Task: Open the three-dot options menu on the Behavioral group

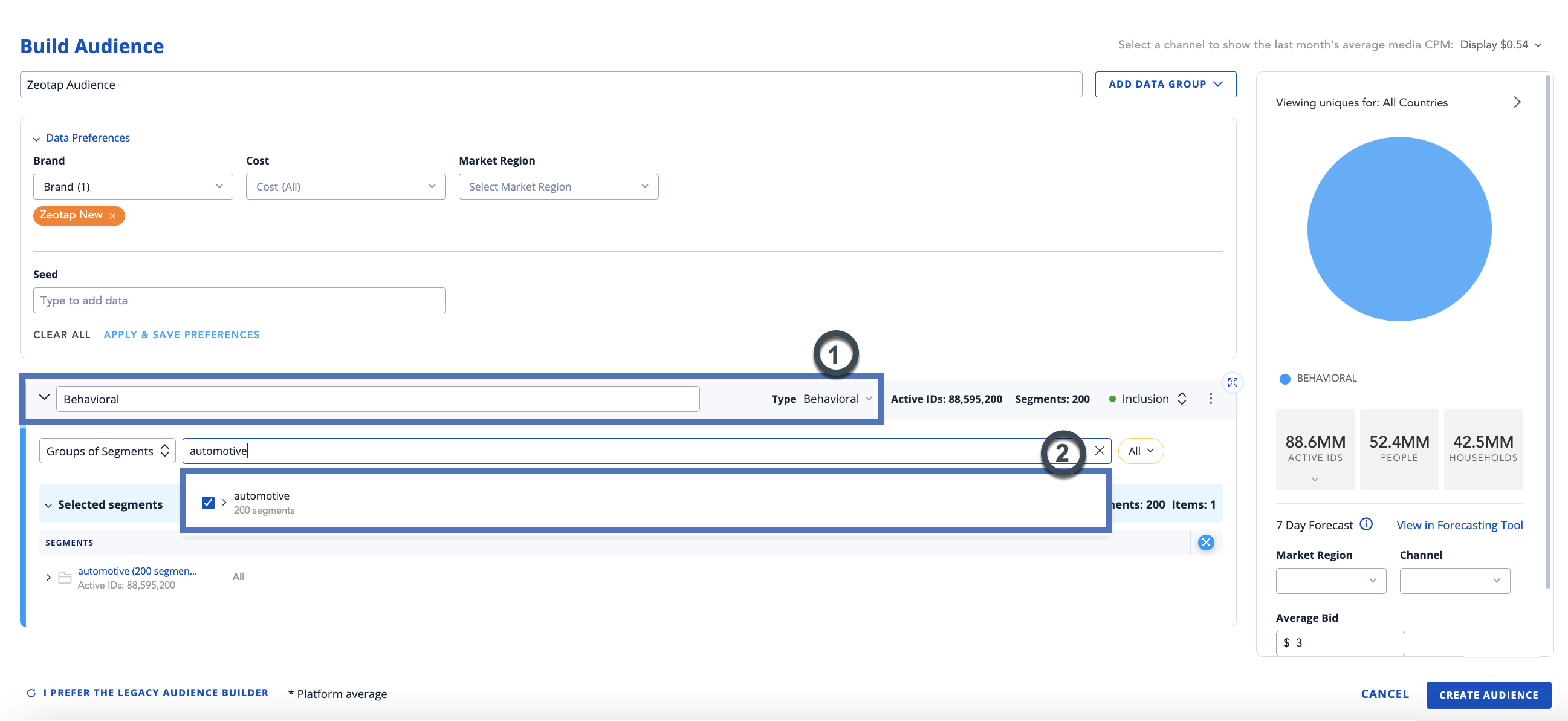Action: coord(1210,398)
